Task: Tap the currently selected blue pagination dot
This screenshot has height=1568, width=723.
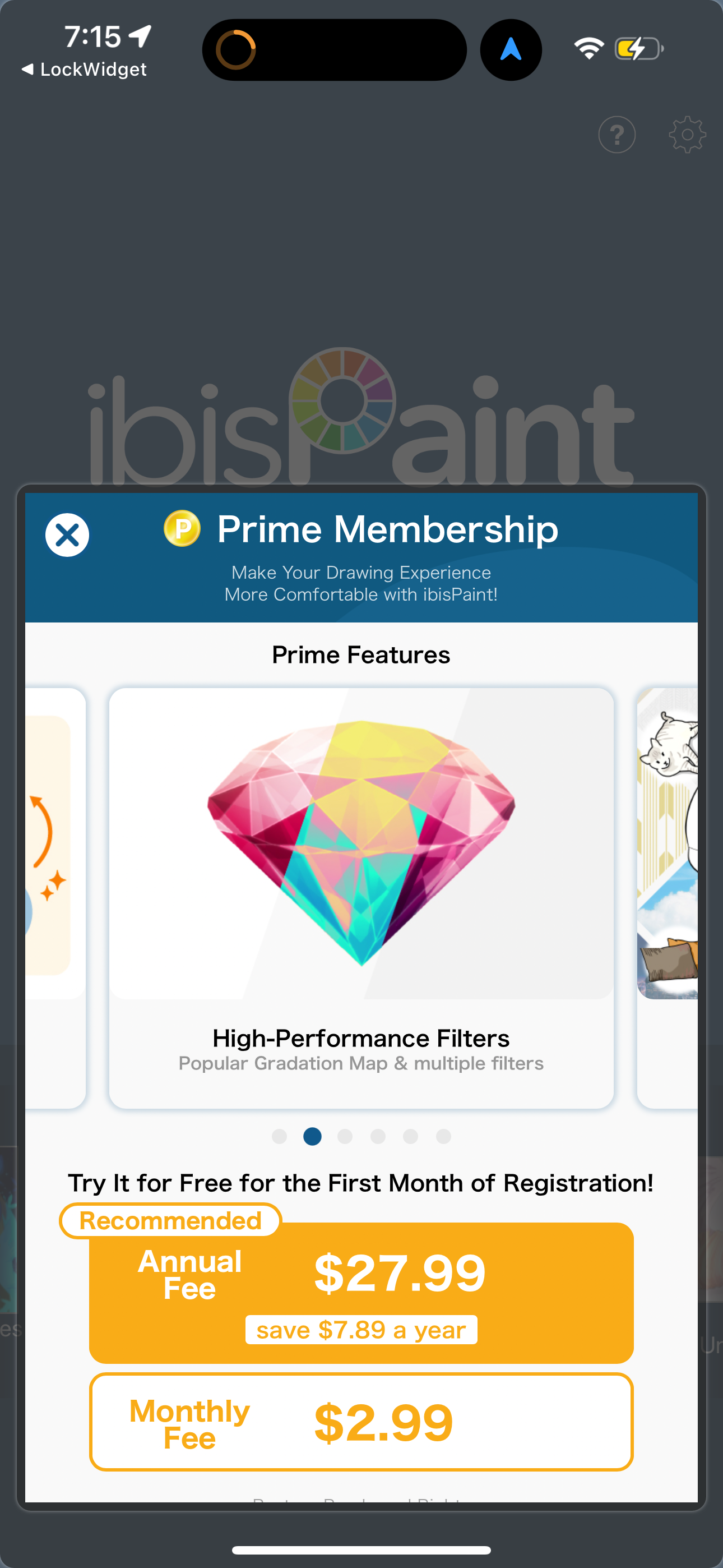Action: 312,1135
